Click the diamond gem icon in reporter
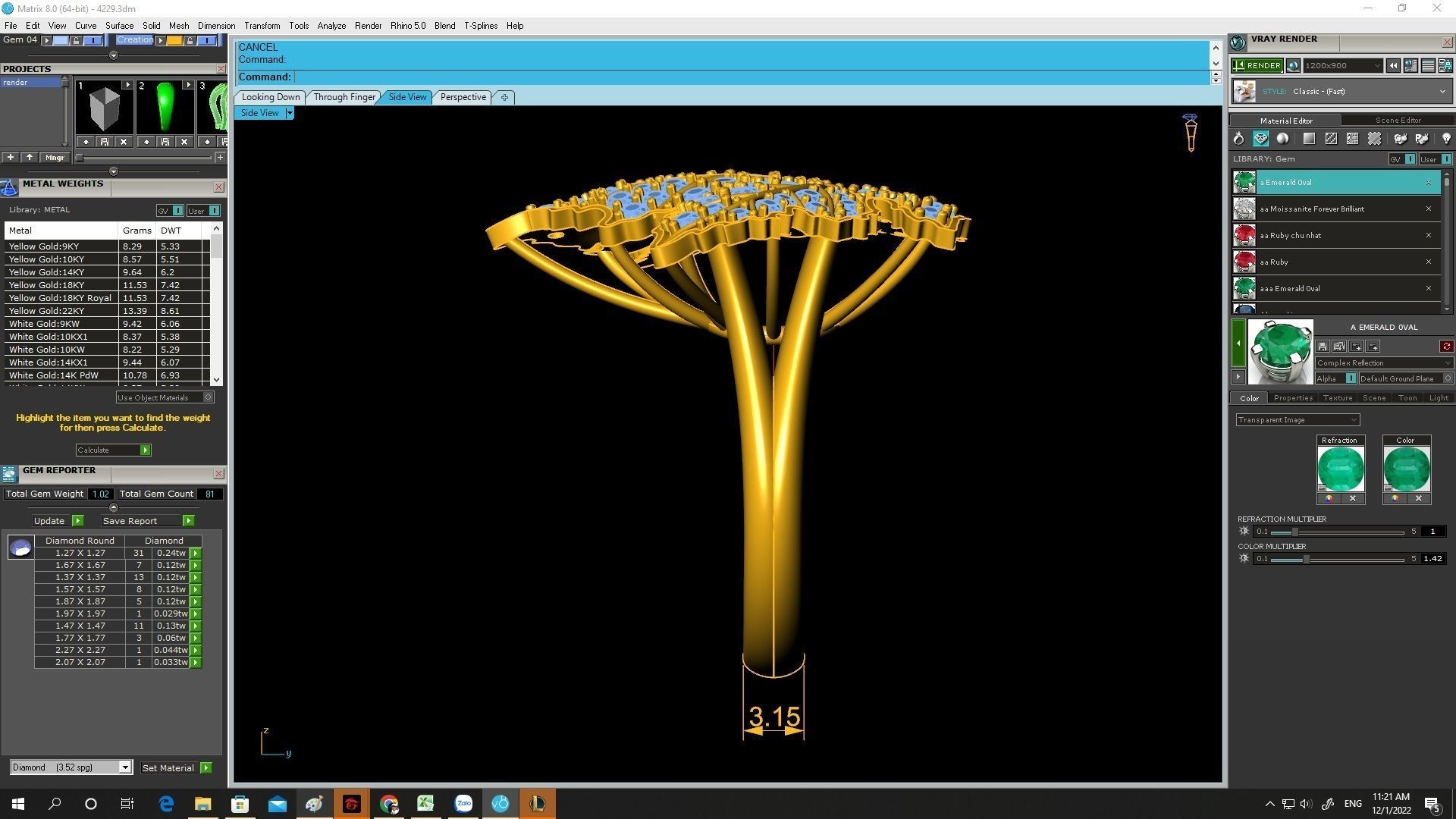The width and height of the screenshot is (1456, 819). (20, 548)
